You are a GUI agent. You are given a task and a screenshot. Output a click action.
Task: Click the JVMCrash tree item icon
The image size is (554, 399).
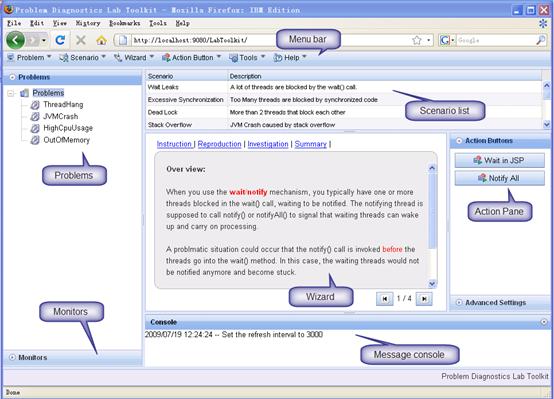coord(35,116)
